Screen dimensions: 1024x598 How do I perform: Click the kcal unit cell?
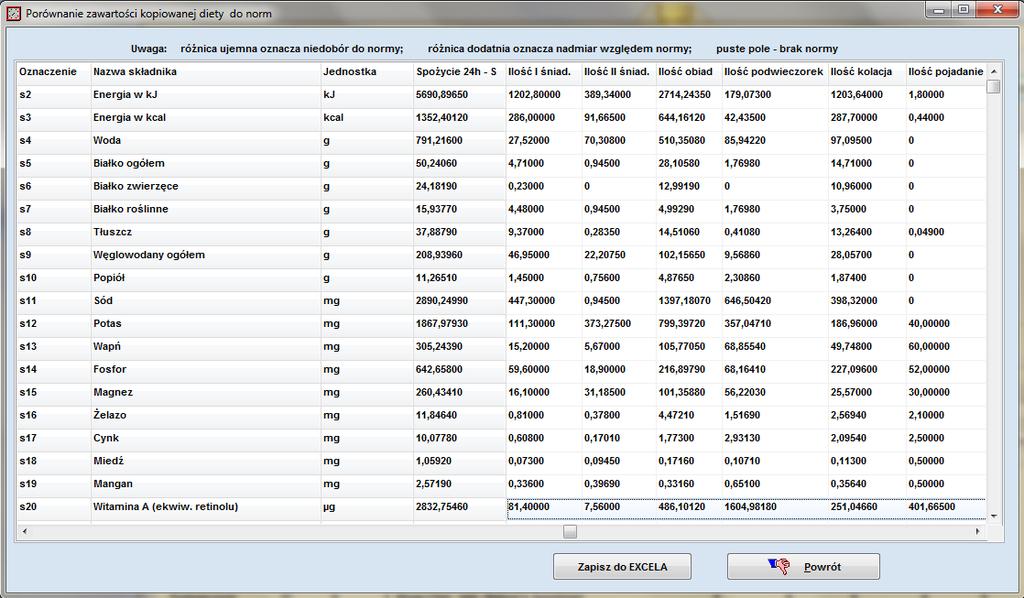point(368,118)
